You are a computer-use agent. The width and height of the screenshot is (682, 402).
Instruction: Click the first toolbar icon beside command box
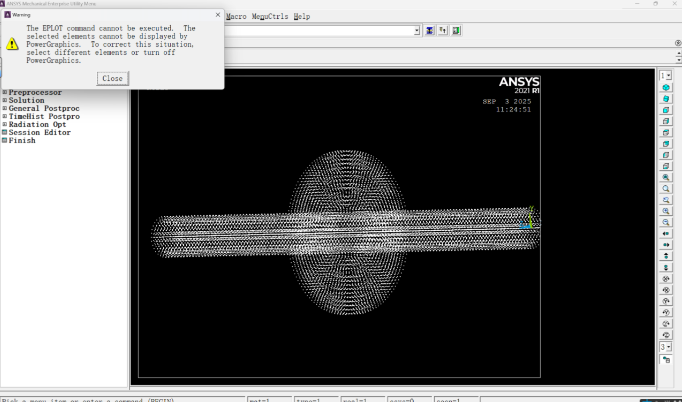coord(430,31)
